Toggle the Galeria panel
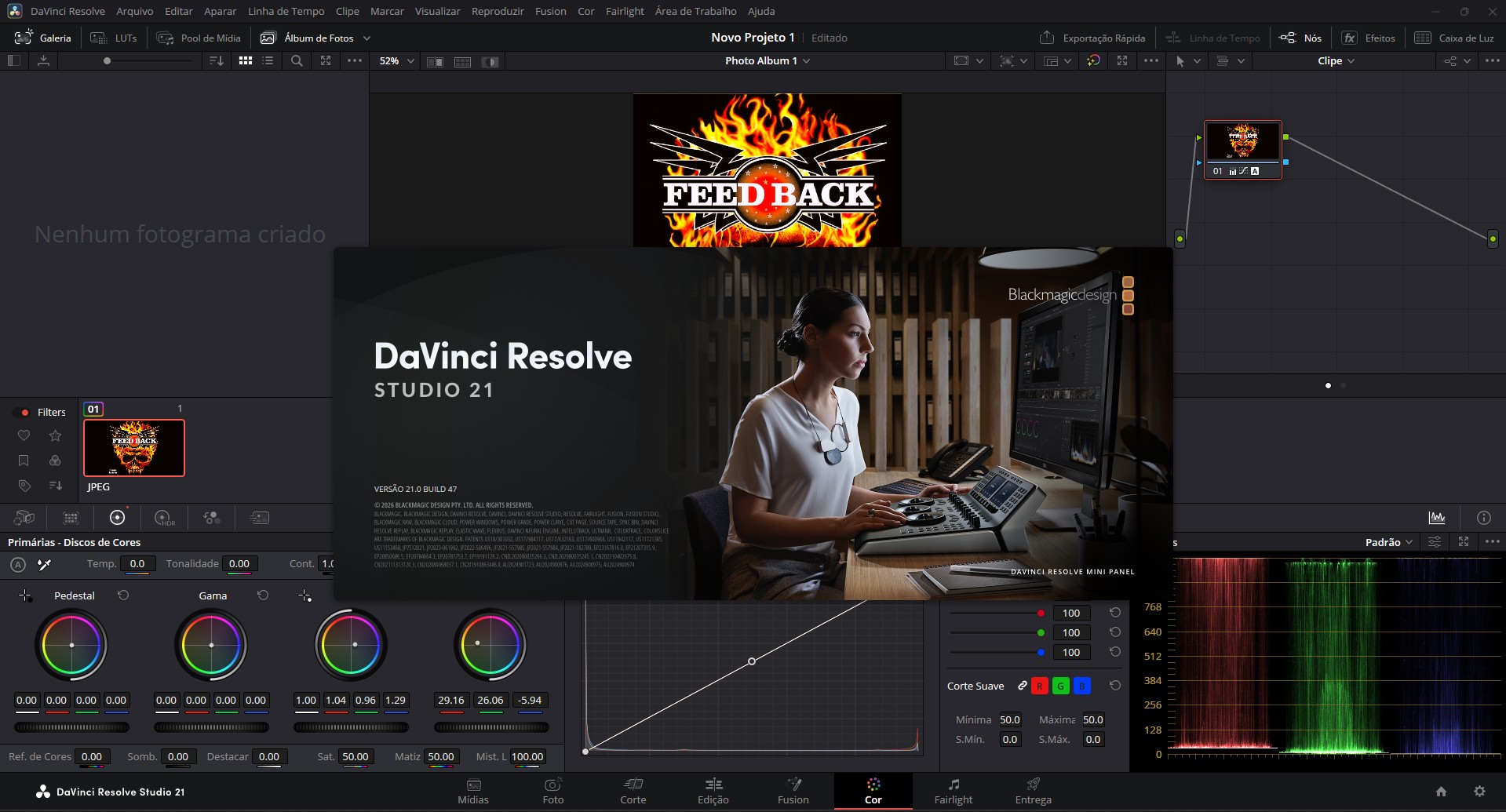 pyautogui.click(x=43, y=38)
